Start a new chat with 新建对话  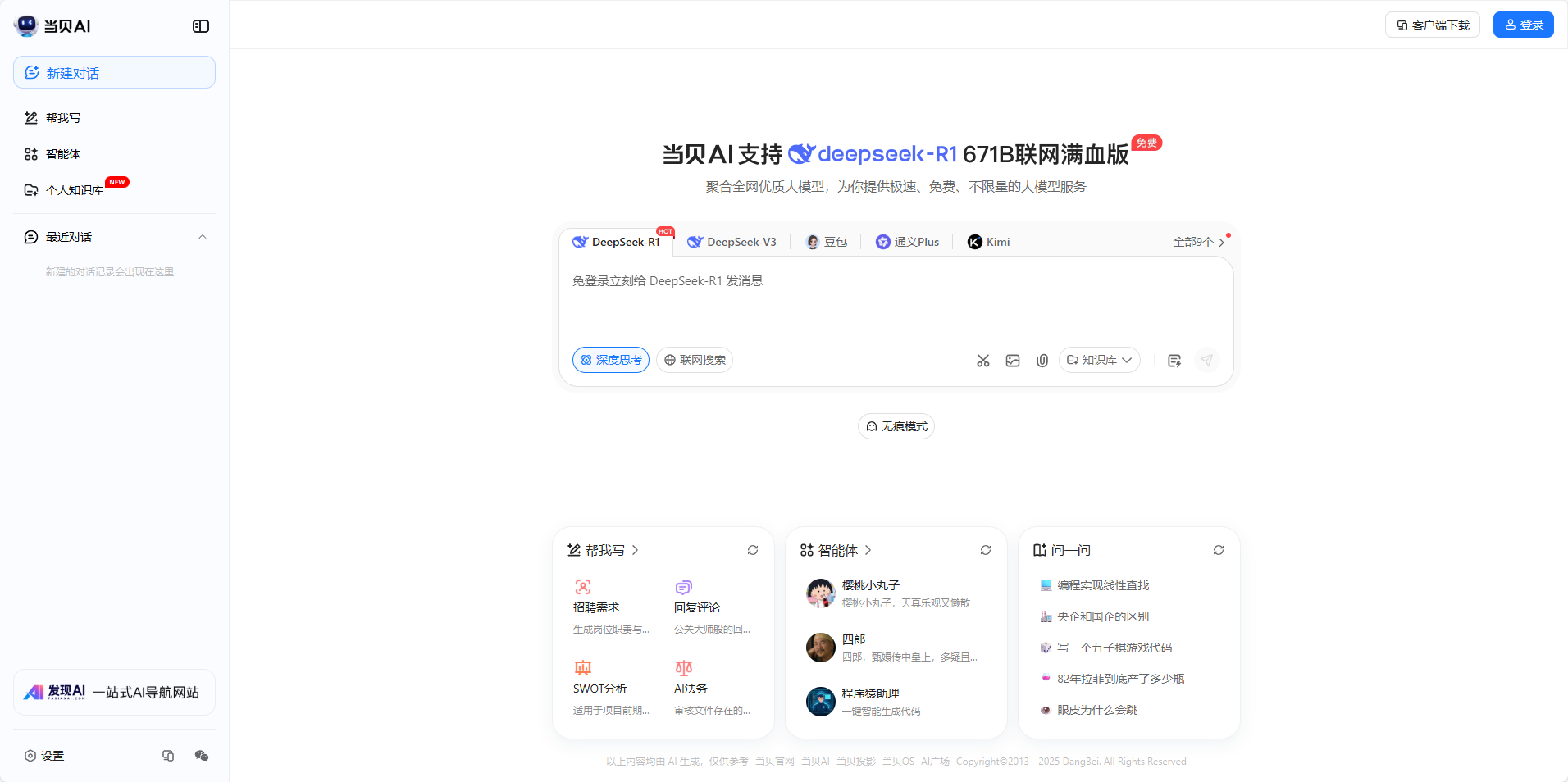click(x=114, y=72)
